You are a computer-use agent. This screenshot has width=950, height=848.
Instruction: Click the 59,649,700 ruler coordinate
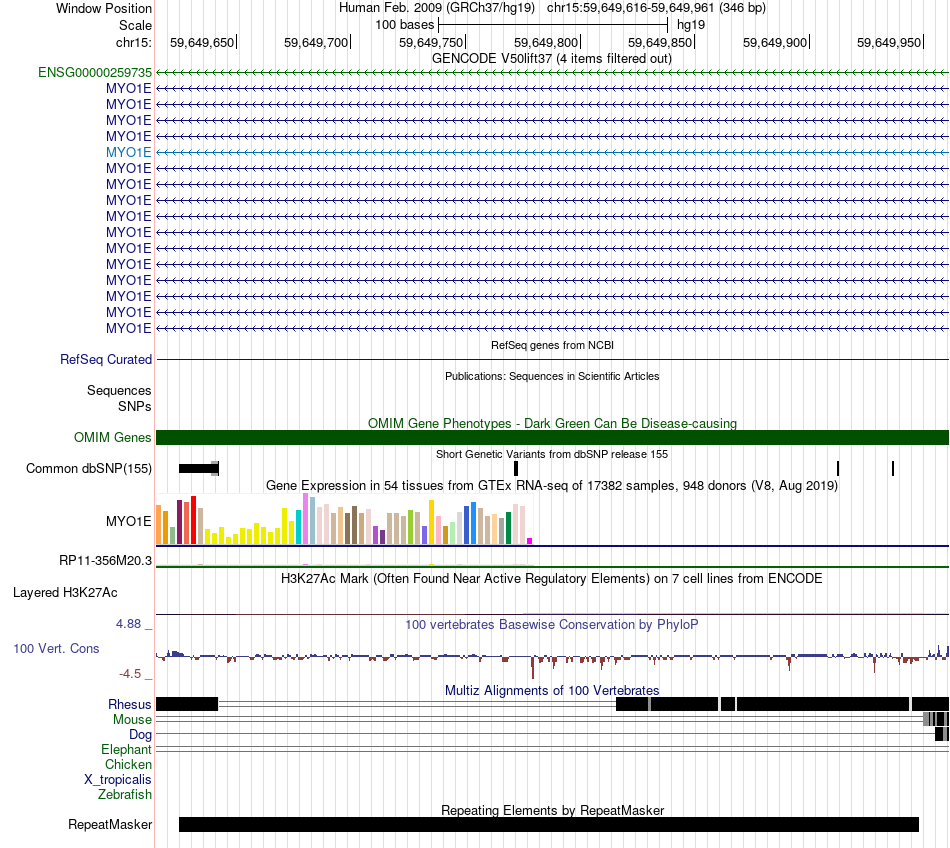point(316,42)
